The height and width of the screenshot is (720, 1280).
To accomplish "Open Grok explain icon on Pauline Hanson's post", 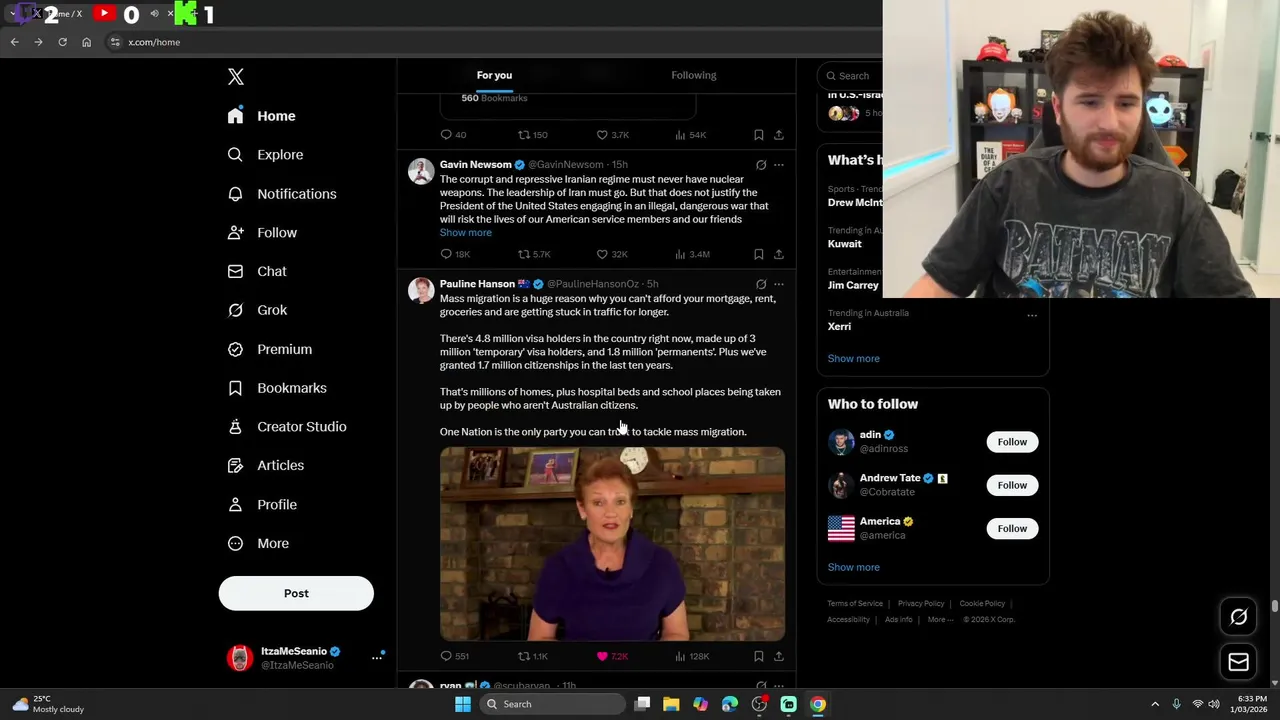I will [x=761, y=284].
